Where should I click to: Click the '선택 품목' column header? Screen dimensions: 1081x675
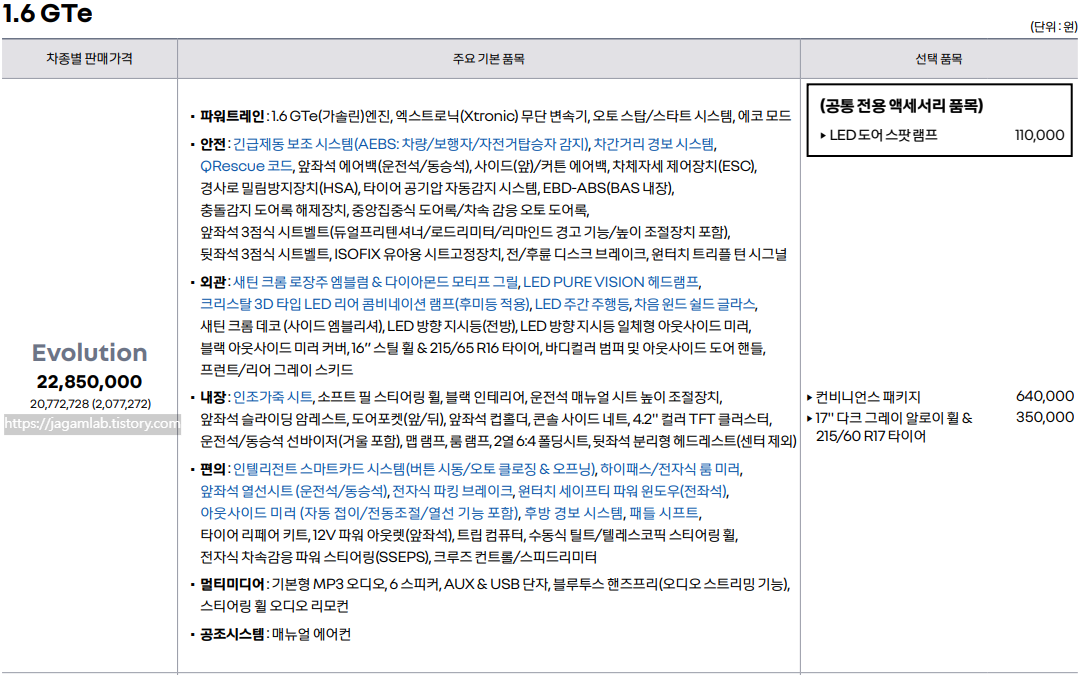(x=938, y=59)
